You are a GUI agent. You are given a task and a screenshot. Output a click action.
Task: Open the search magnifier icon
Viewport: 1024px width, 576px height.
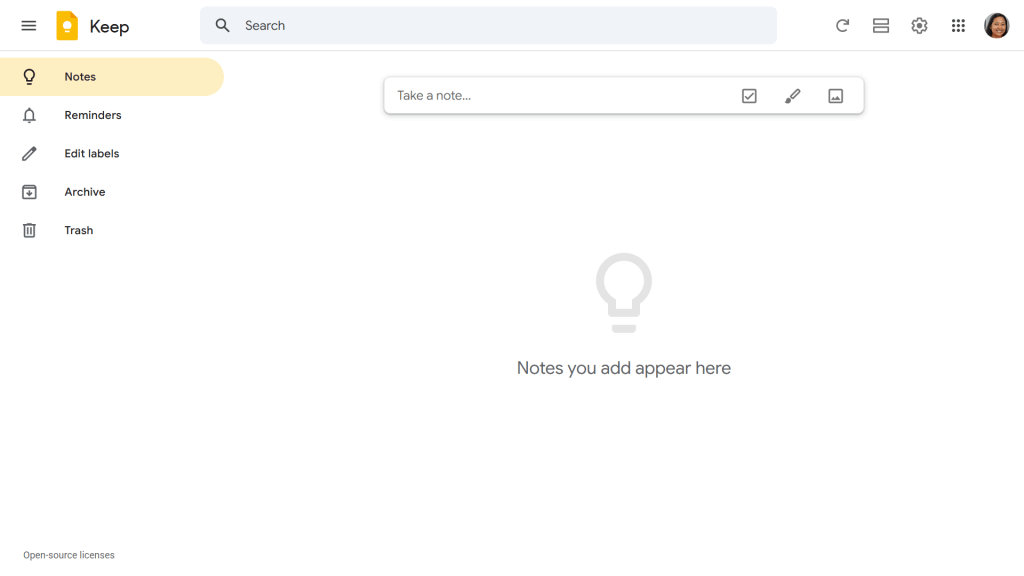click(x=222, y=25)
